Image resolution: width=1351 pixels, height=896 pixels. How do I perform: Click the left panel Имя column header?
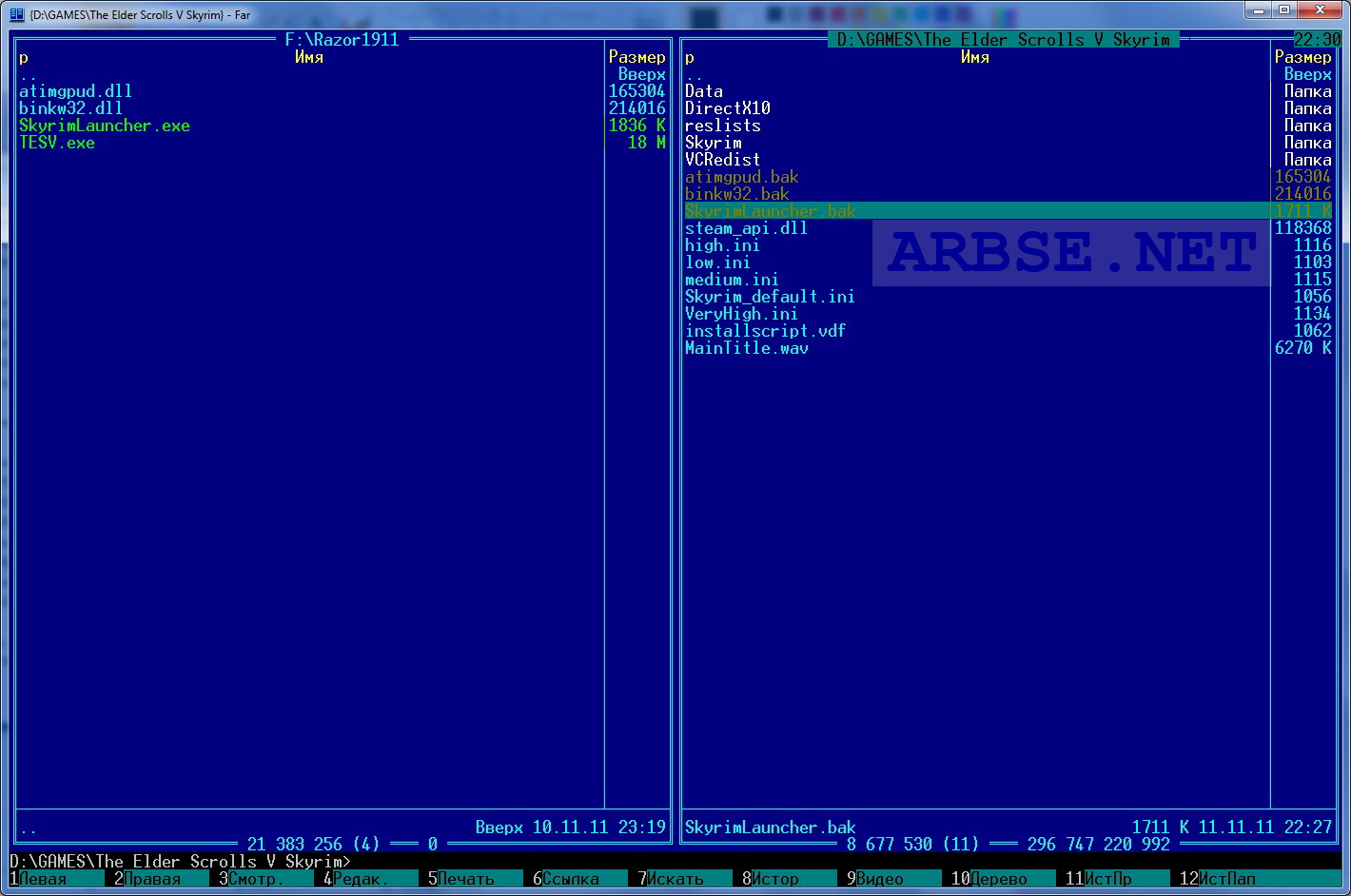309,57
